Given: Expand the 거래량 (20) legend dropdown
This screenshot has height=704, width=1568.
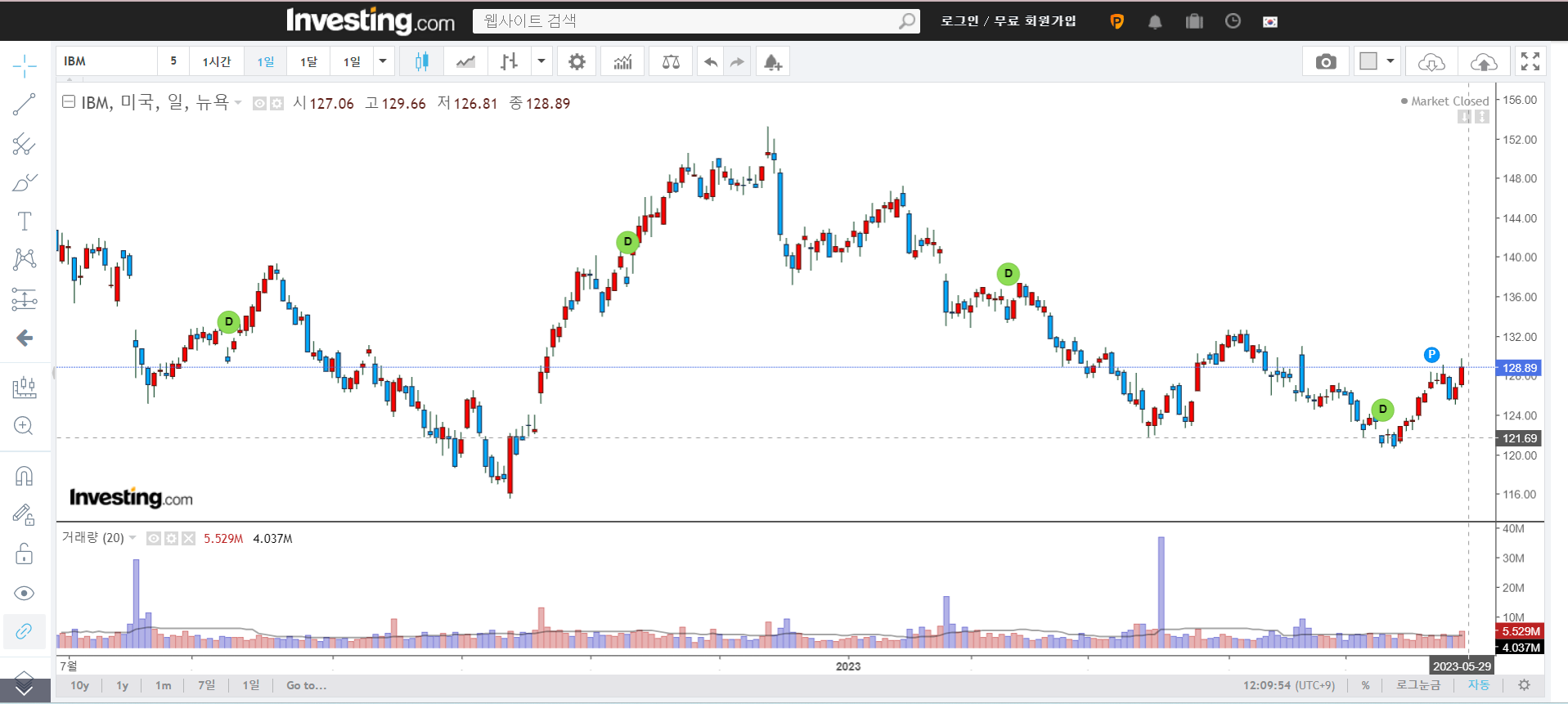Looking at the screenshot, I should click(133, 538).
